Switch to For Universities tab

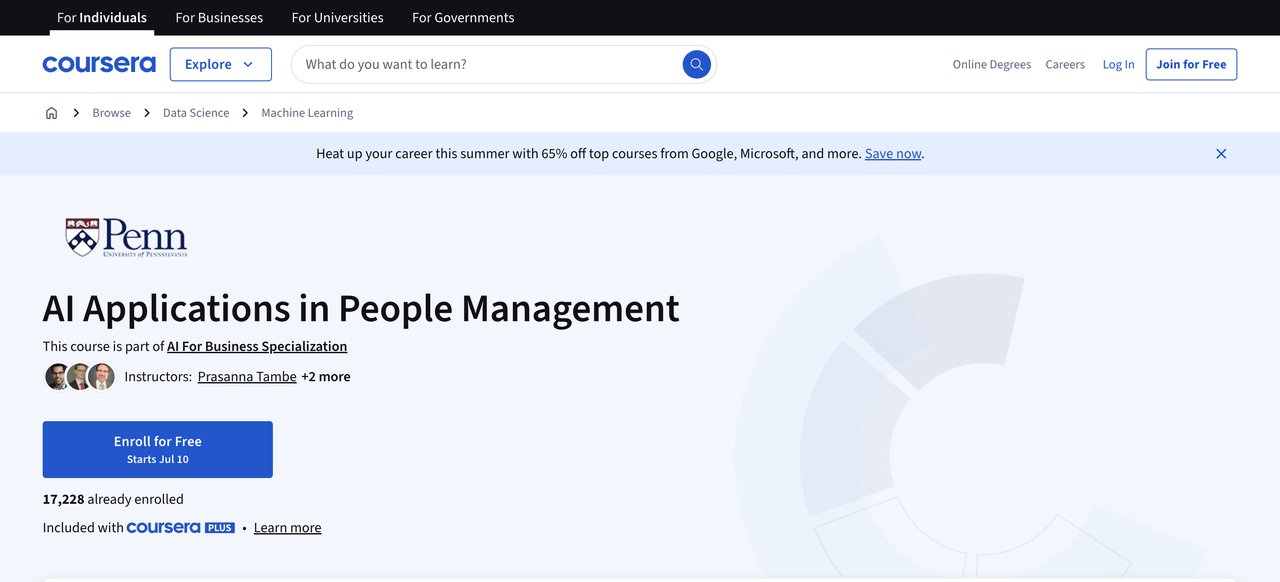(x=338, y=18)
